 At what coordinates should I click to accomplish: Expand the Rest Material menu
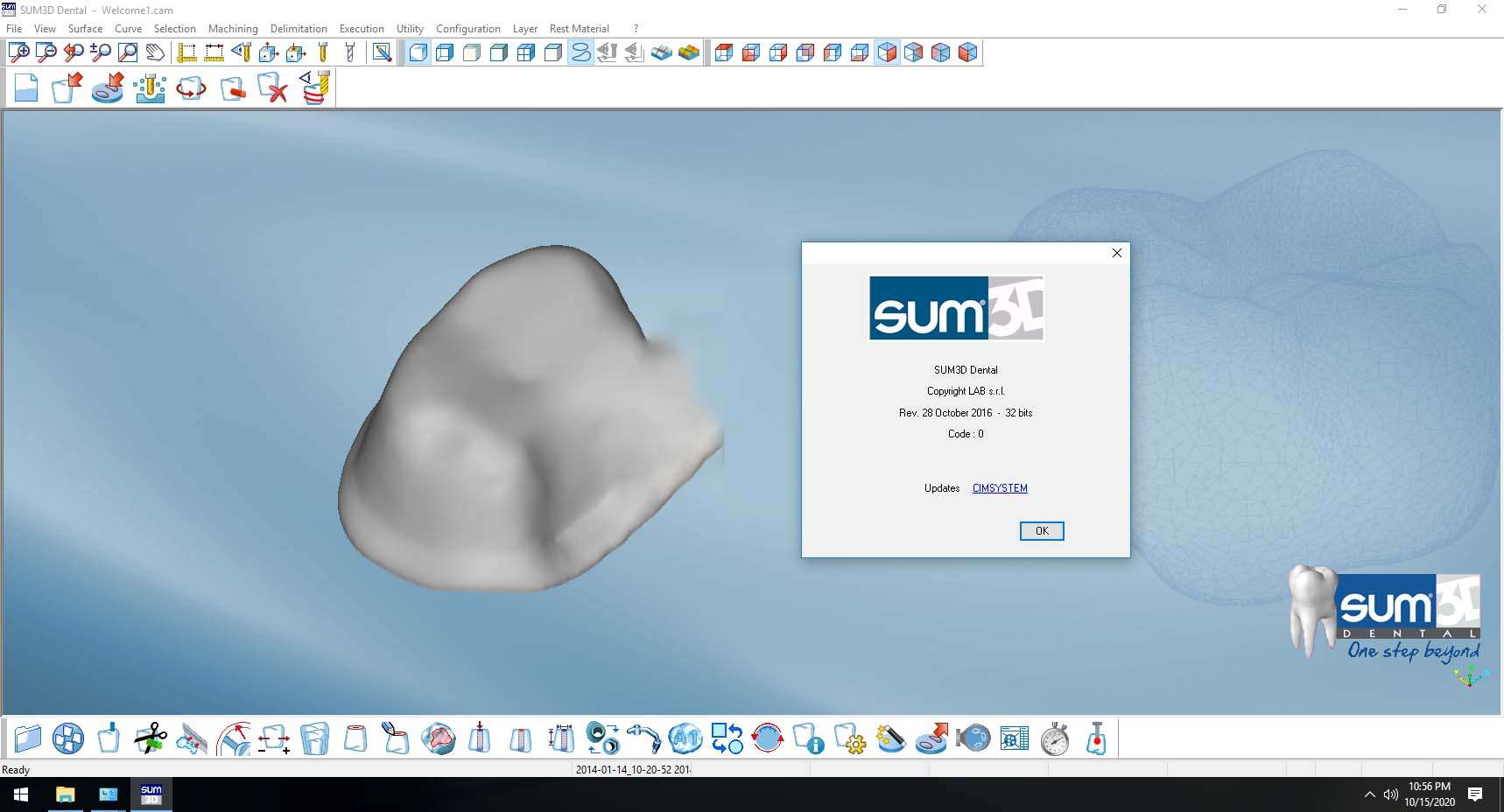click(579, 29)
